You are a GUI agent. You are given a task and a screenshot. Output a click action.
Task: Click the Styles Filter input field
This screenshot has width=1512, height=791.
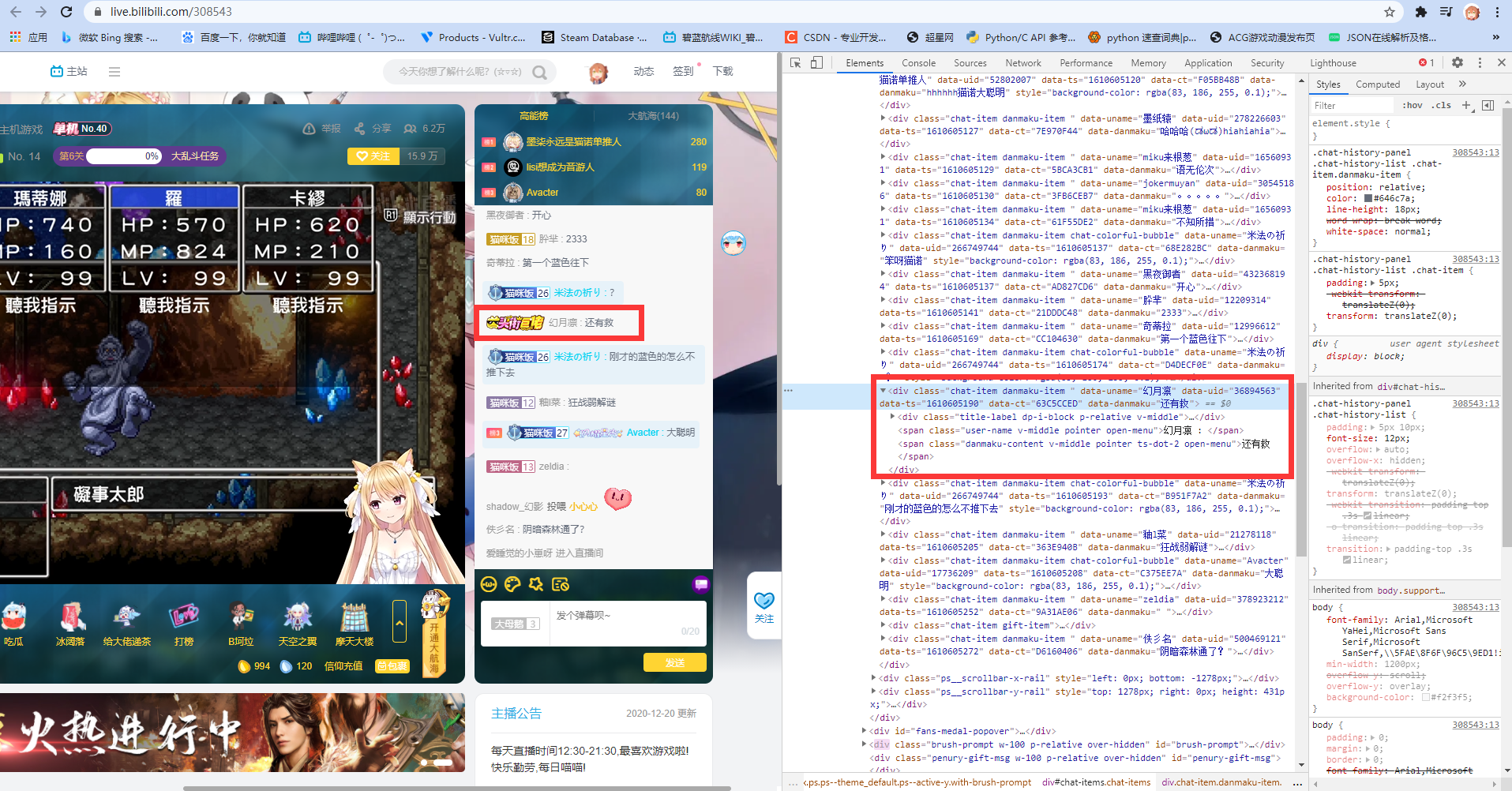click(x=1352, y=105)
